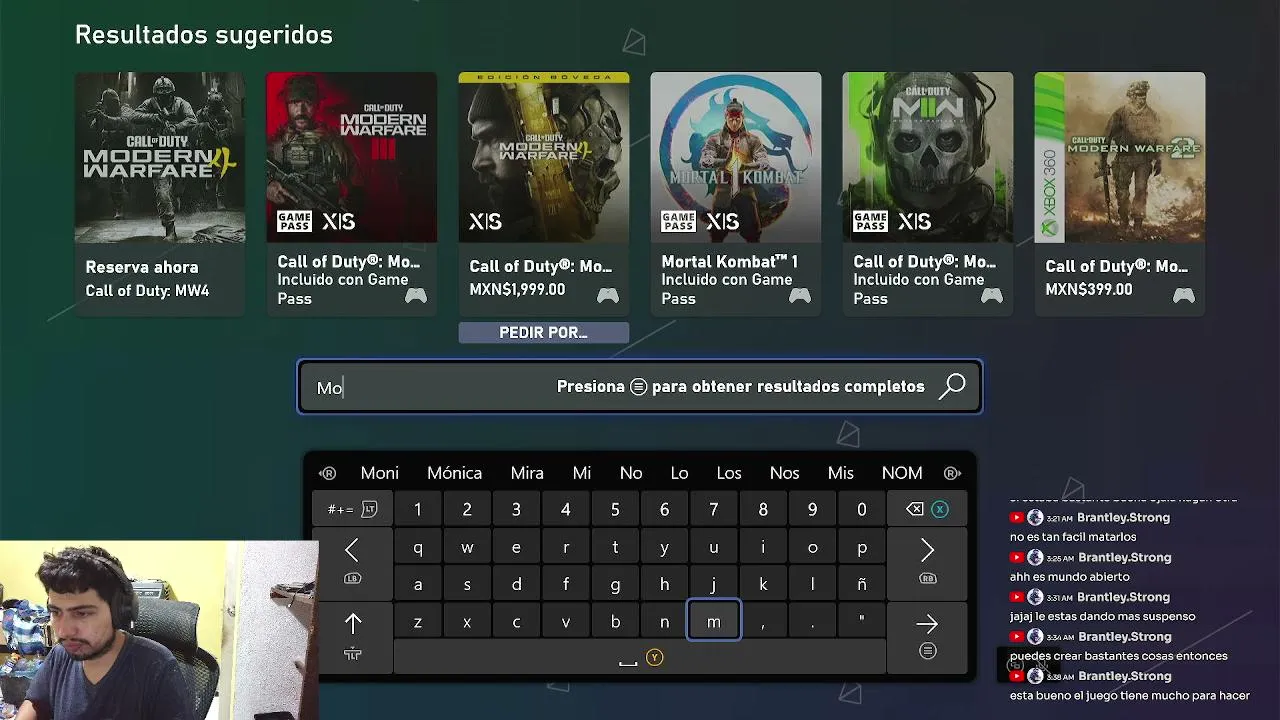Open the skull-faced MWII cover art
The image size is (1280, 720).
pos(928,157)
